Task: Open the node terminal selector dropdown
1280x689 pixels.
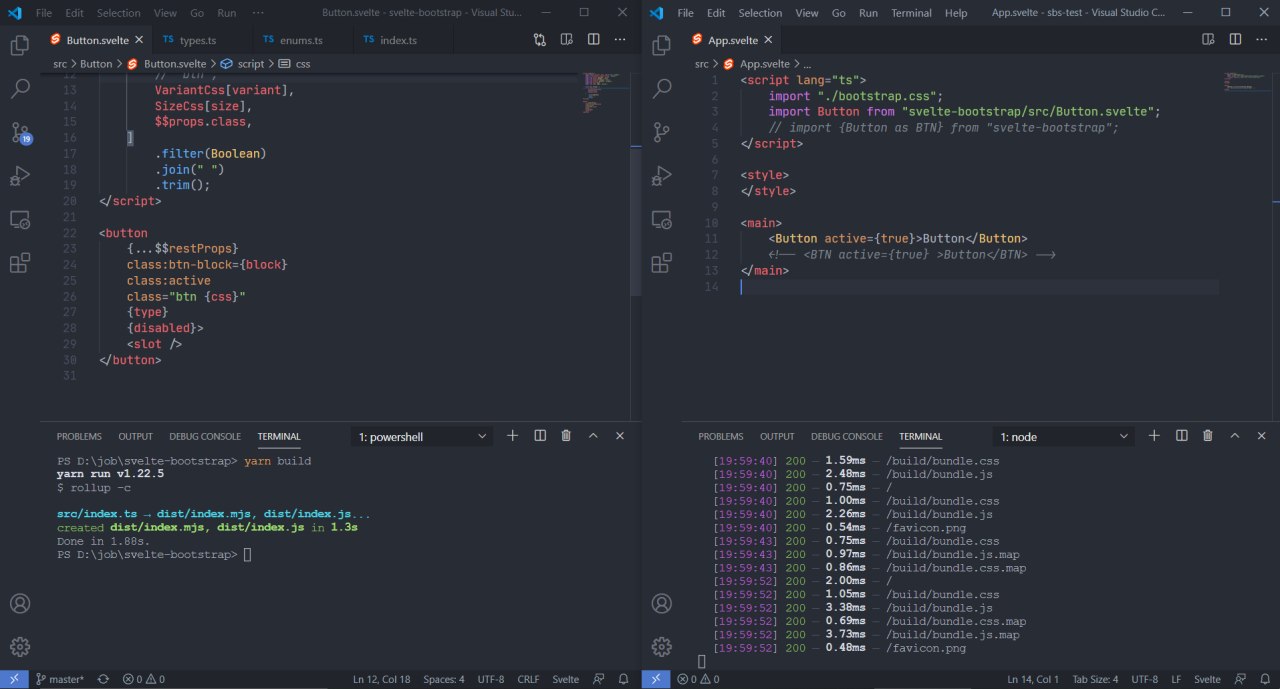Action: [x=1064, y=437]
